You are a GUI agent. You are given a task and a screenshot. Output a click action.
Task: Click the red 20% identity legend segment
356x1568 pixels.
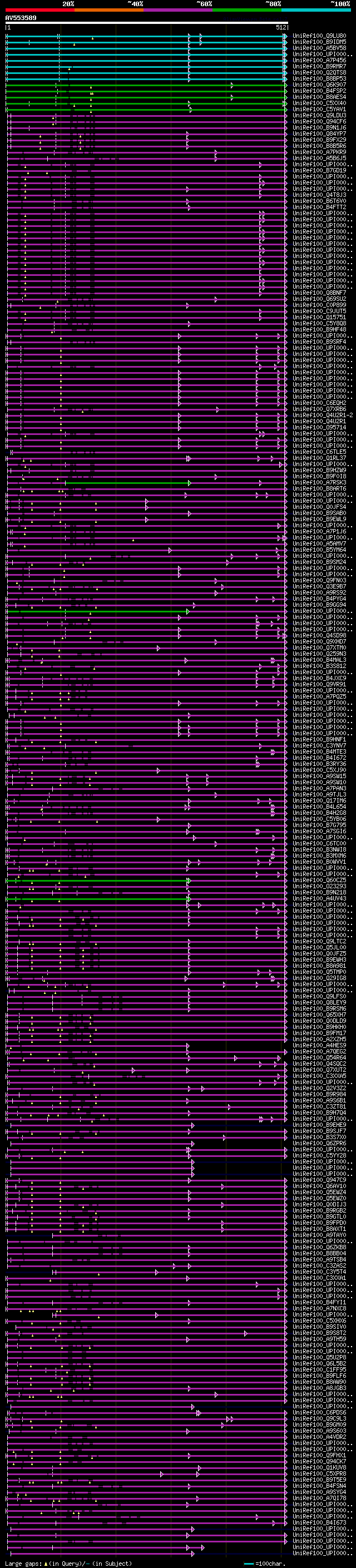[39, 10]
